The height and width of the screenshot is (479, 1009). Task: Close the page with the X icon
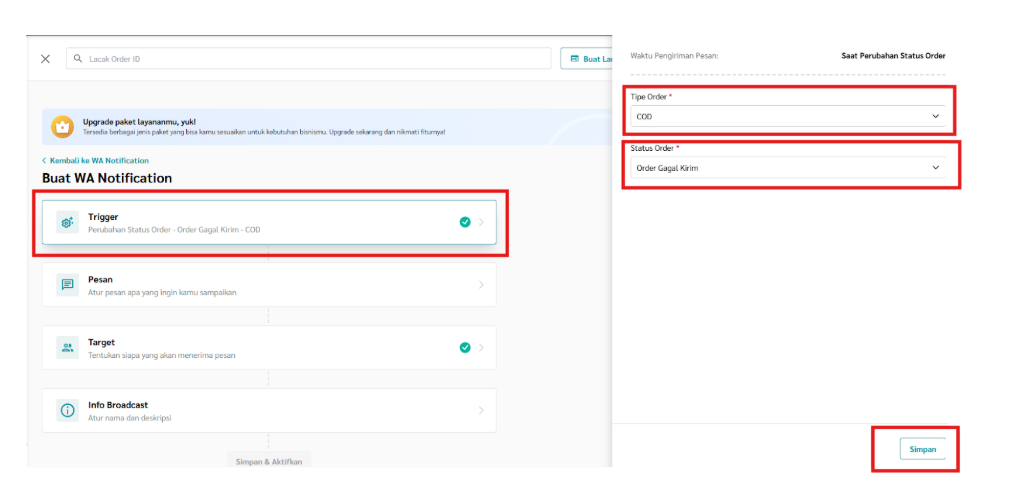coord(45,59)
